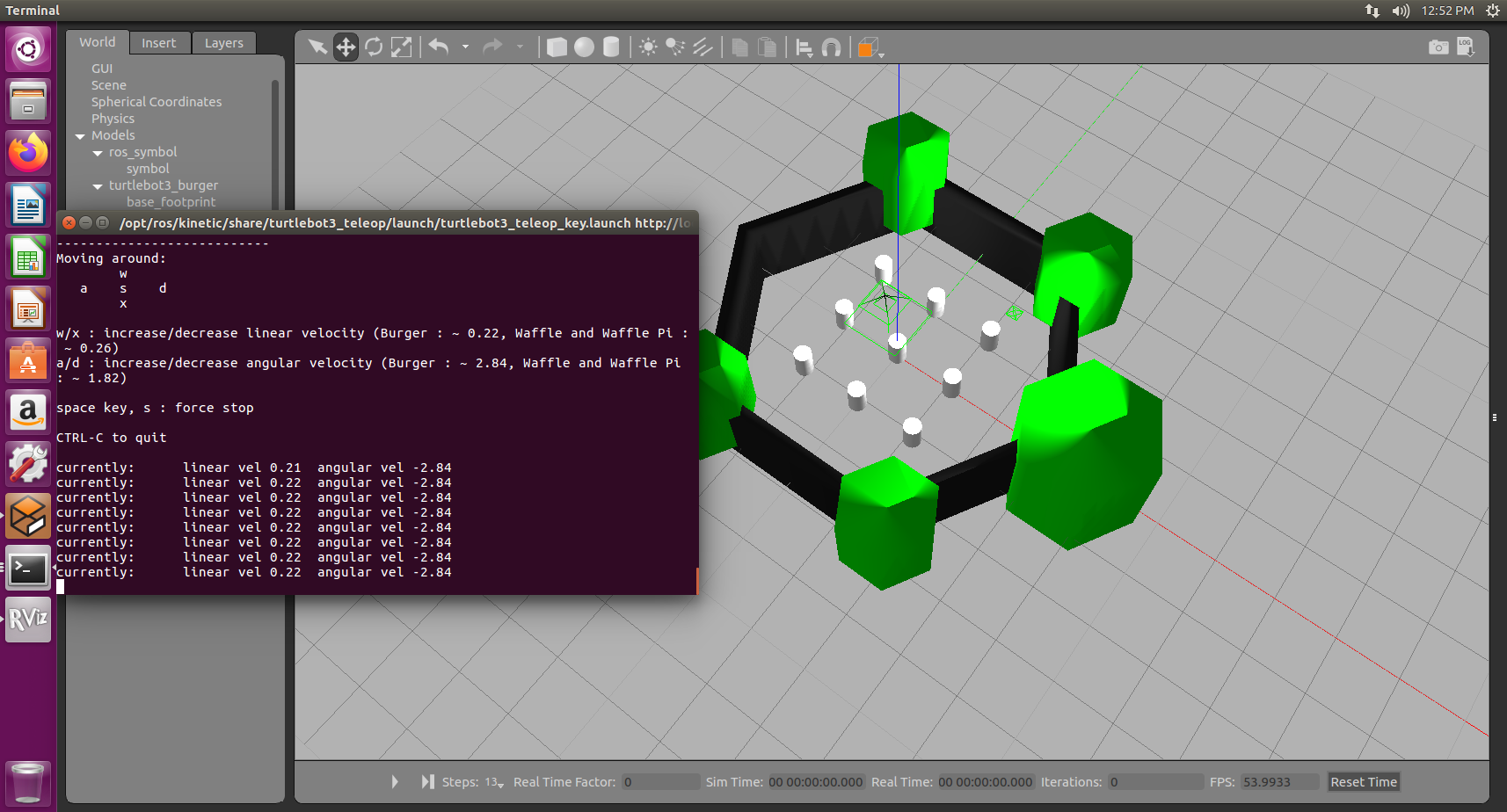This screenshot has height=812, width=1507.
Task: Switch to the Insert tab
Action: click(159, 42)
